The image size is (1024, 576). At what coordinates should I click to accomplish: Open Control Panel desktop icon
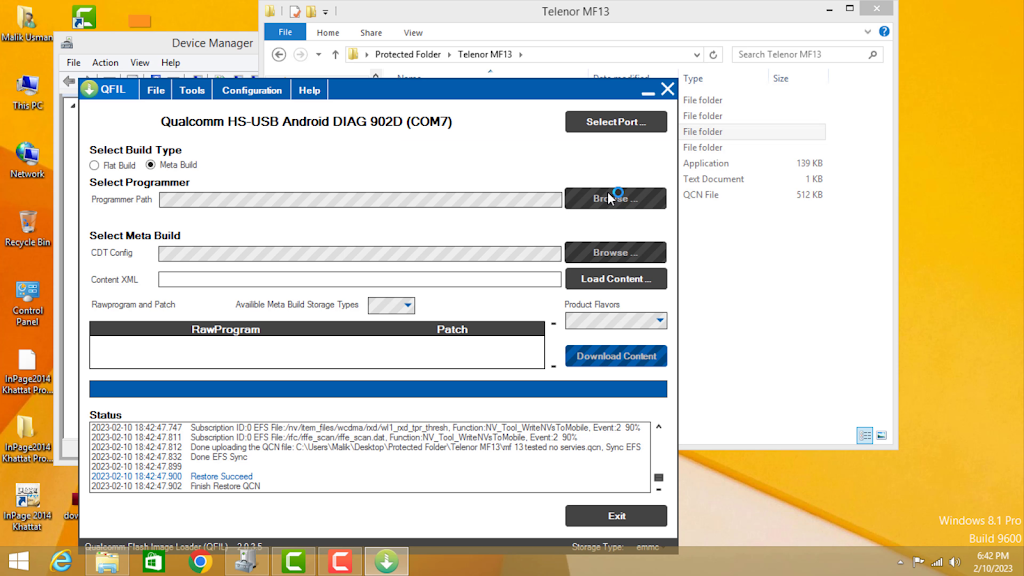click(x=27, y=304)
